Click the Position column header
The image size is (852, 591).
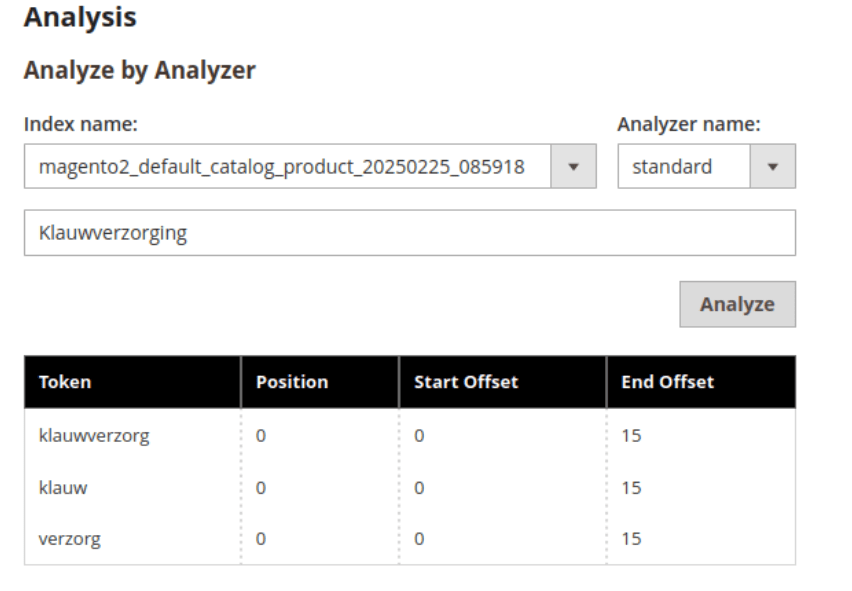click(292, 382)
